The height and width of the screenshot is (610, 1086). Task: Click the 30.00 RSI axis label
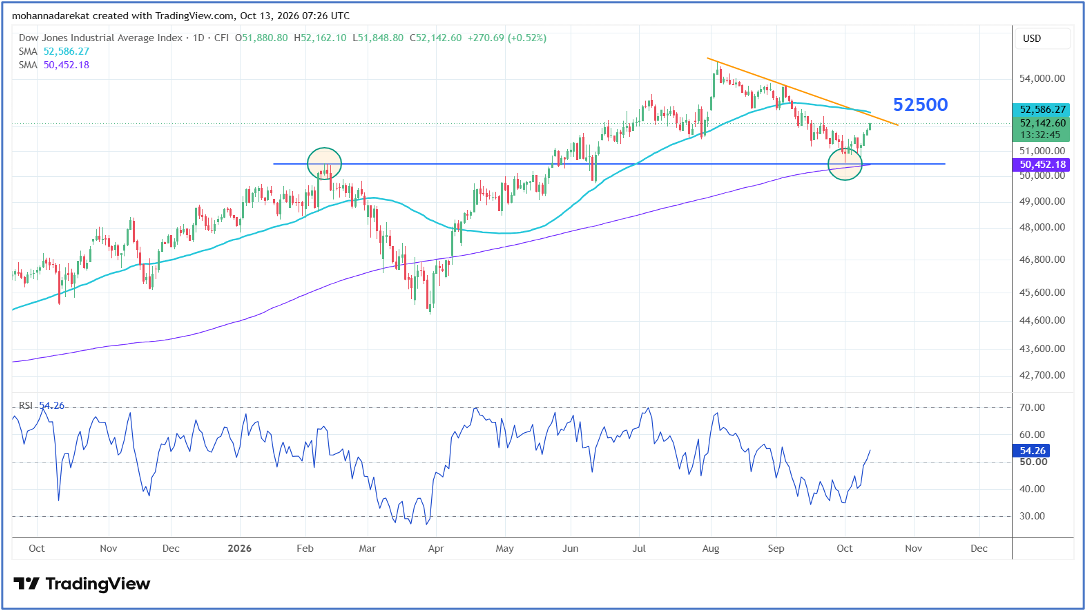pyautogui.click(x=1032, y=516)
